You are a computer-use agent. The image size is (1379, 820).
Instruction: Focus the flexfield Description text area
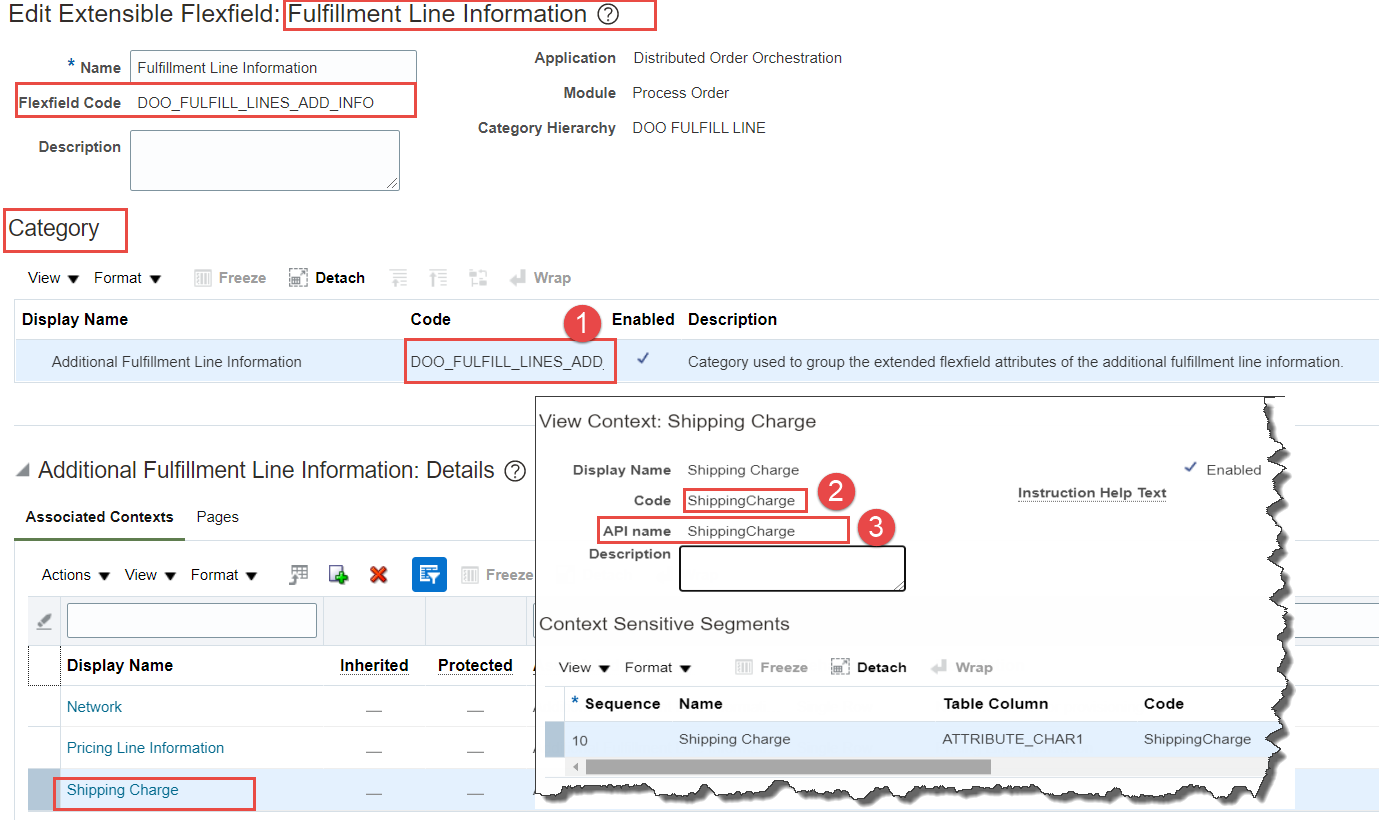point(265,160)
